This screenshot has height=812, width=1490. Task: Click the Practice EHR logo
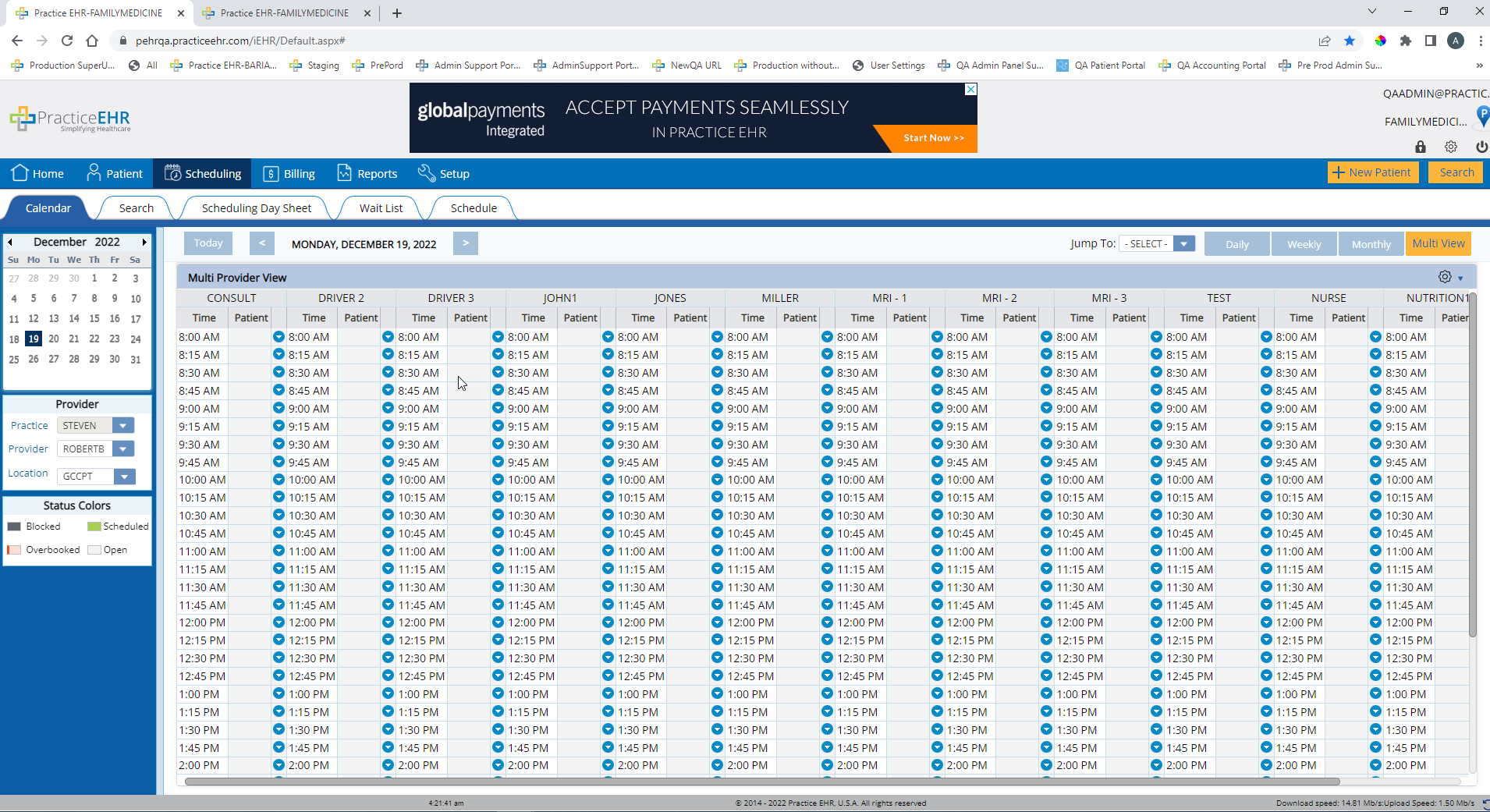click(70, 119)
